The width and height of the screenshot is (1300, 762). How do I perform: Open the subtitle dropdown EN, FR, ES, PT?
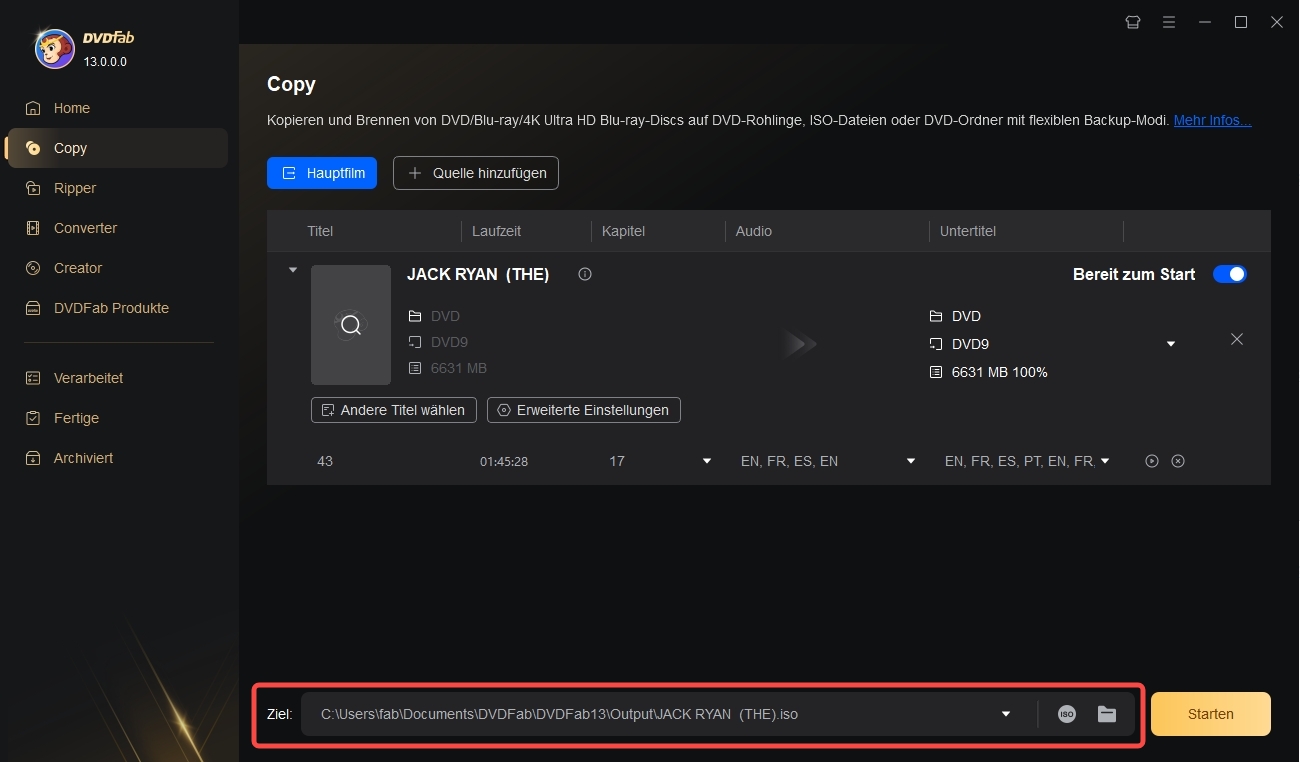click(1105, 461)
